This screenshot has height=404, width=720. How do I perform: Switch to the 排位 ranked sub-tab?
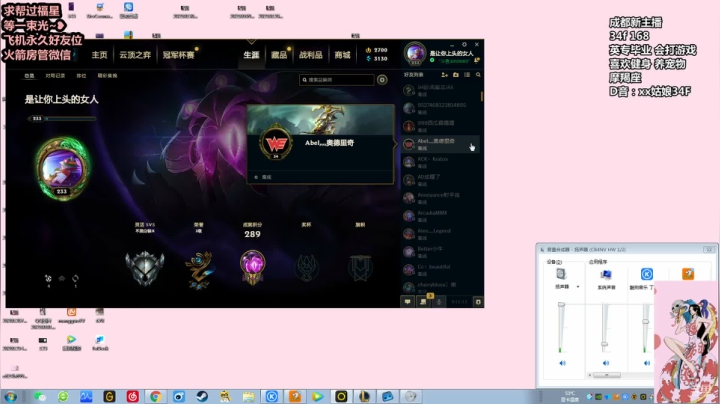coord(81,76)
